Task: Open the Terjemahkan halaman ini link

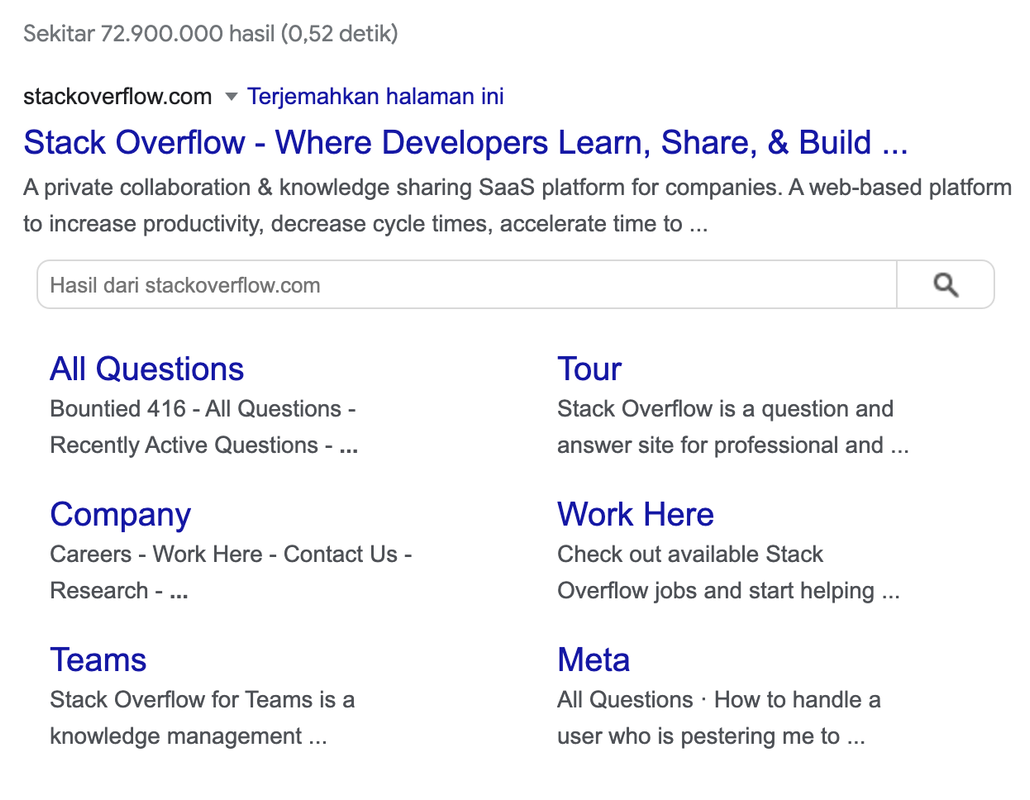Action: coord(375,96)
